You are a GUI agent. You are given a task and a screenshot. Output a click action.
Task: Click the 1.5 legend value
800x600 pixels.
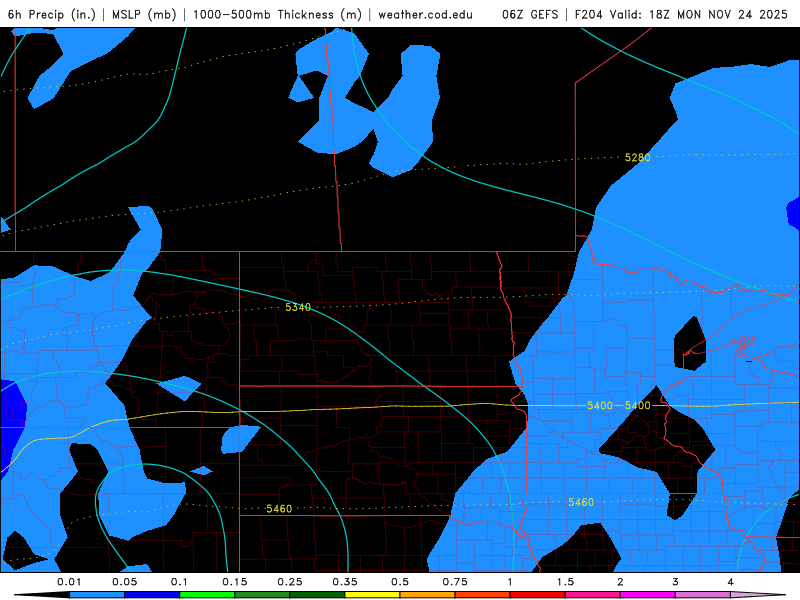point(565,582)
